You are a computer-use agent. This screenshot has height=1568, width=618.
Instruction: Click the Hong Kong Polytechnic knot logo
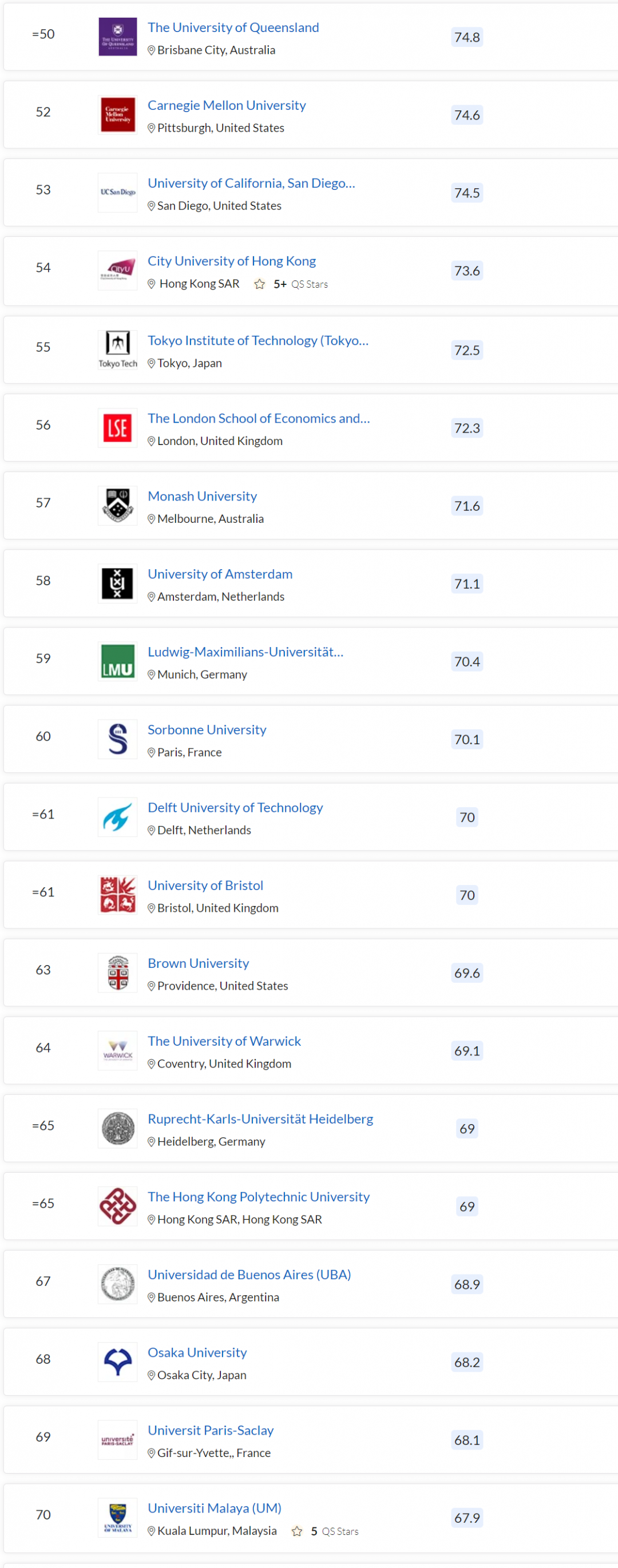click(x=117, y=1206)
